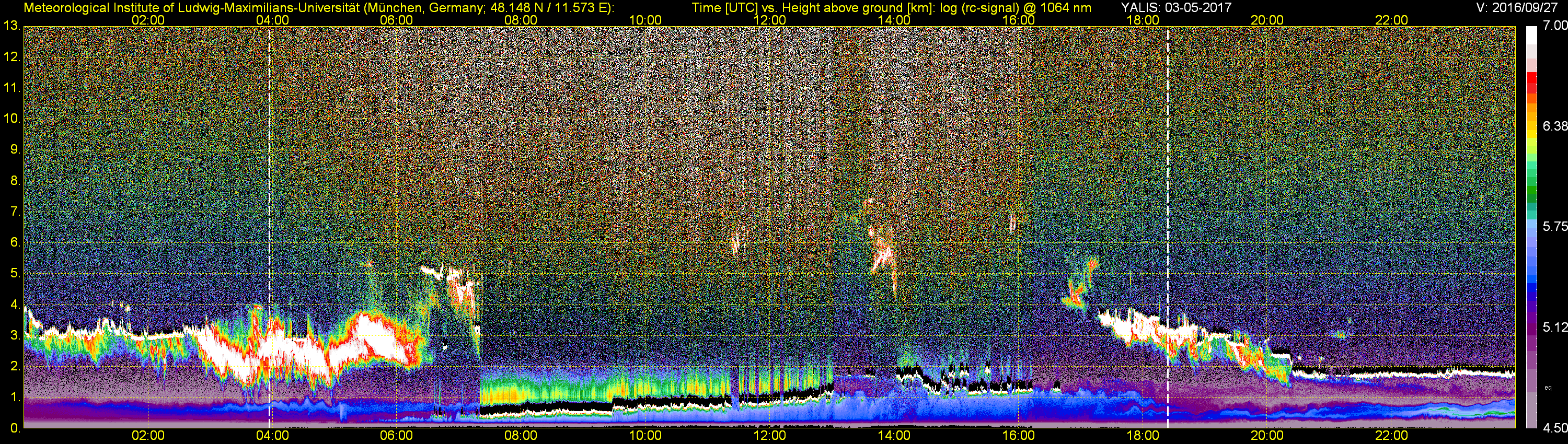Click the '9.' height axis label

[15, 149]
